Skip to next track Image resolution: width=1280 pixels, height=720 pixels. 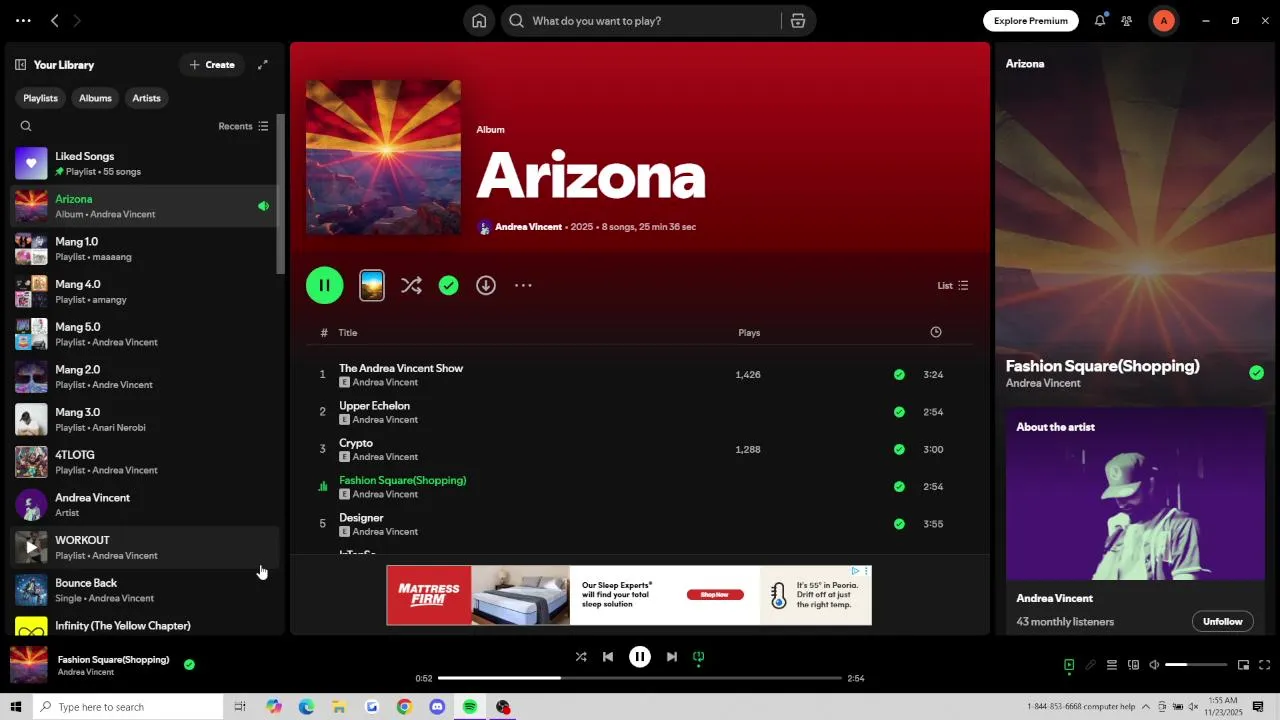coord(672,657)
